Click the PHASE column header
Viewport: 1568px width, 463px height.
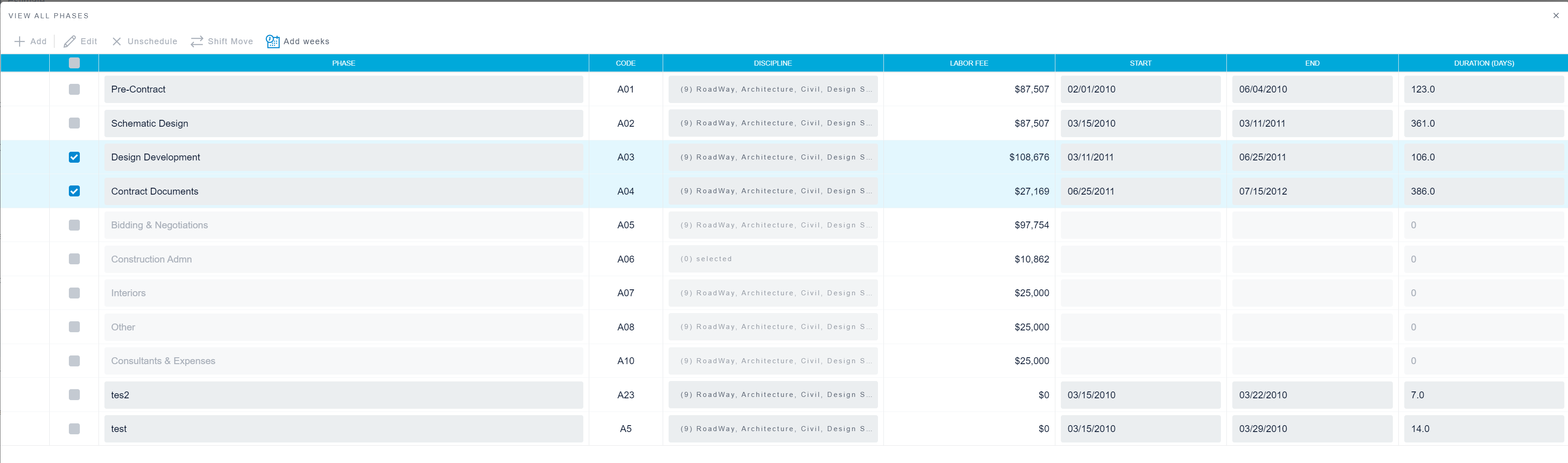(343, 63)
